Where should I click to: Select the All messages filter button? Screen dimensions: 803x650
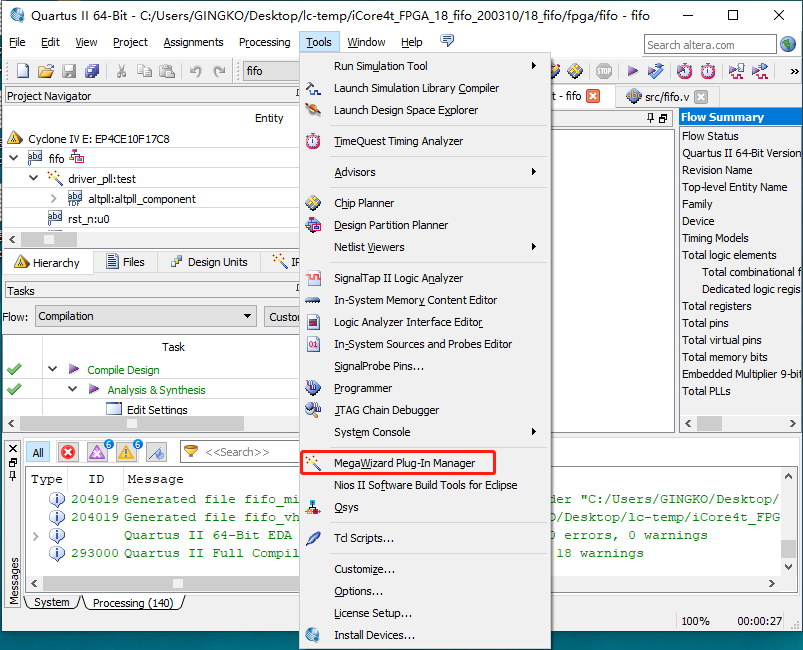38,452
